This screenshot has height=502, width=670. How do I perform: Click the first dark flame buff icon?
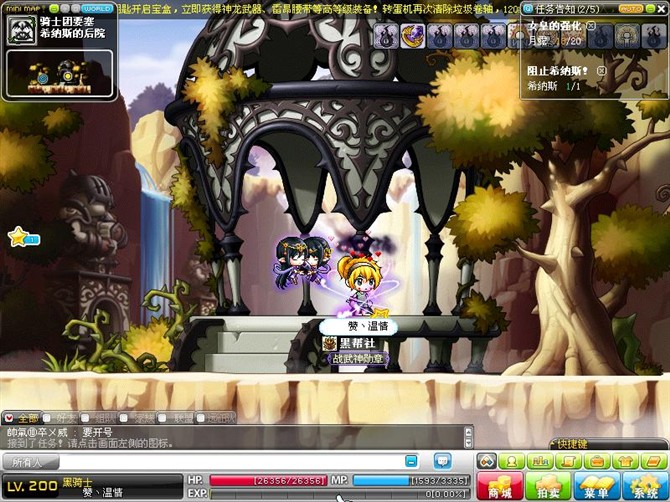(x=386, y=35)
